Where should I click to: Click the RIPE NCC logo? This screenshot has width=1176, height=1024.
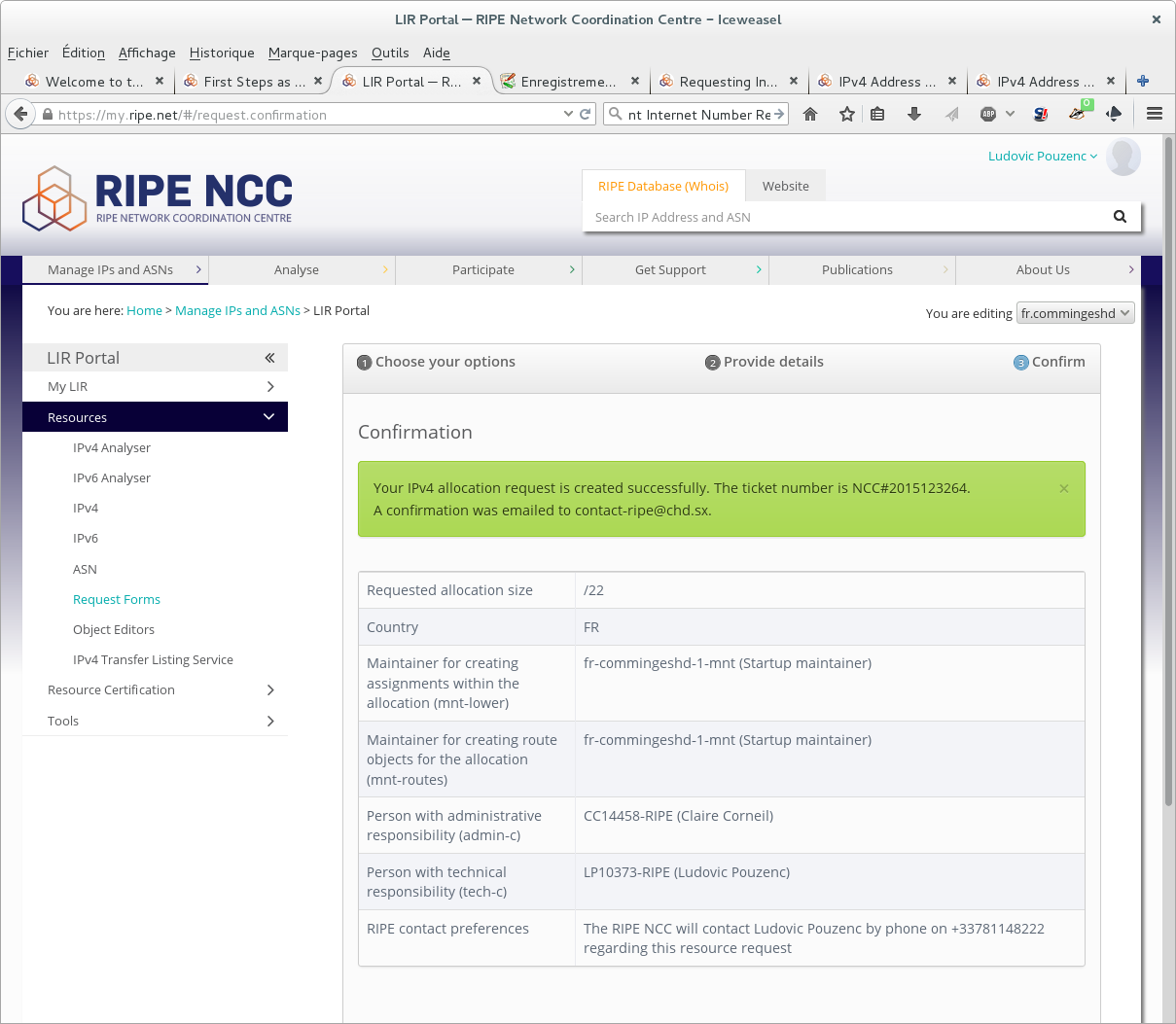click(x=158, y=198)
